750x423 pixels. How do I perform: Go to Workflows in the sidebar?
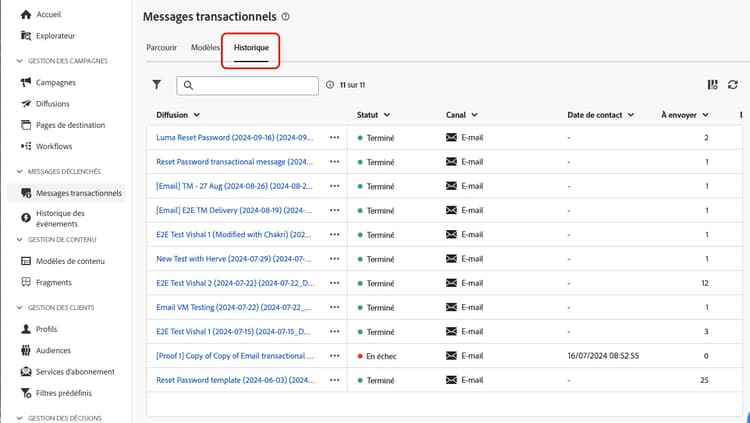pos(53,146)
